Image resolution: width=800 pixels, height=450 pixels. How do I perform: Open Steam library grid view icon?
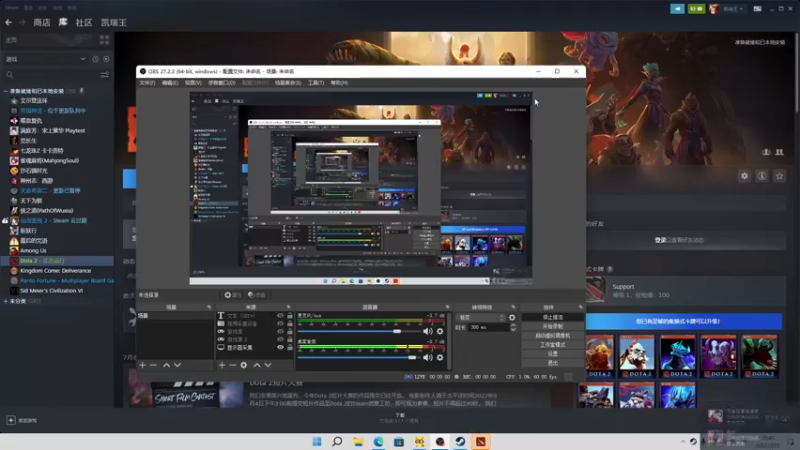point(105,40)
